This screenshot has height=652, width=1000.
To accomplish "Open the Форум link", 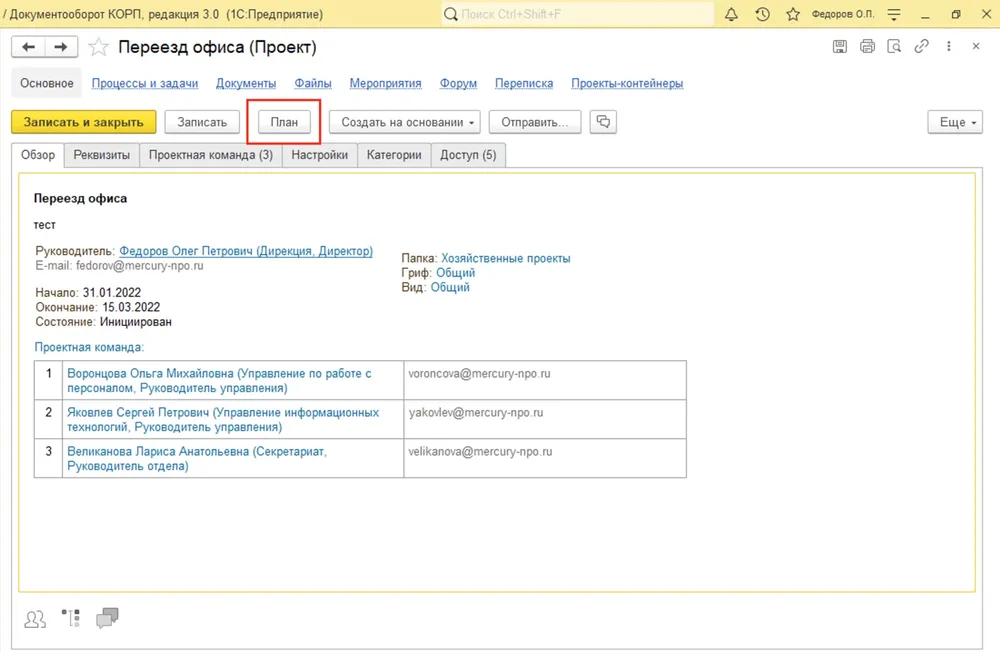I will (458, 83).
